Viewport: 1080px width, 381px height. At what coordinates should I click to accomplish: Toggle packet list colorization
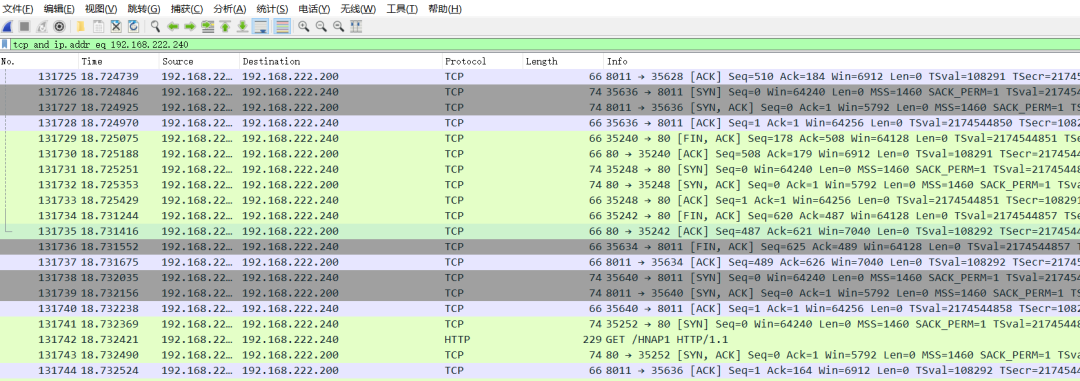pyautogui.click(x=281, y=26)
